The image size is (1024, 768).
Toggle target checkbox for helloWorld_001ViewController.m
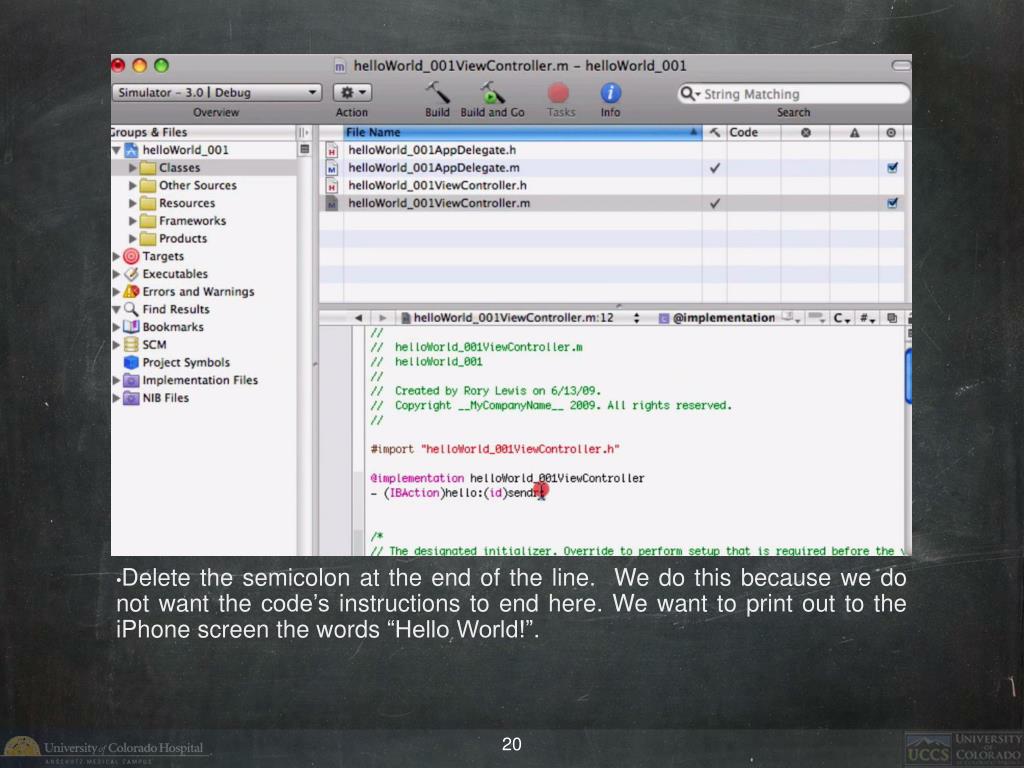coord(892,203)
